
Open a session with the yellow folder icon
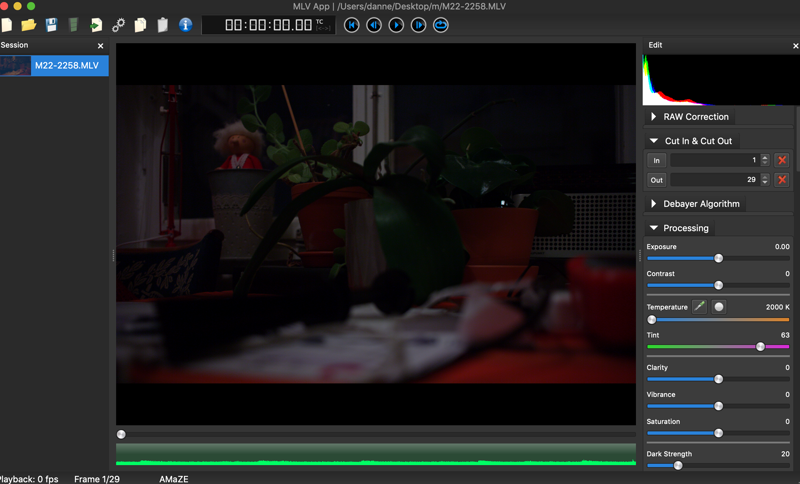coord(29,25)
